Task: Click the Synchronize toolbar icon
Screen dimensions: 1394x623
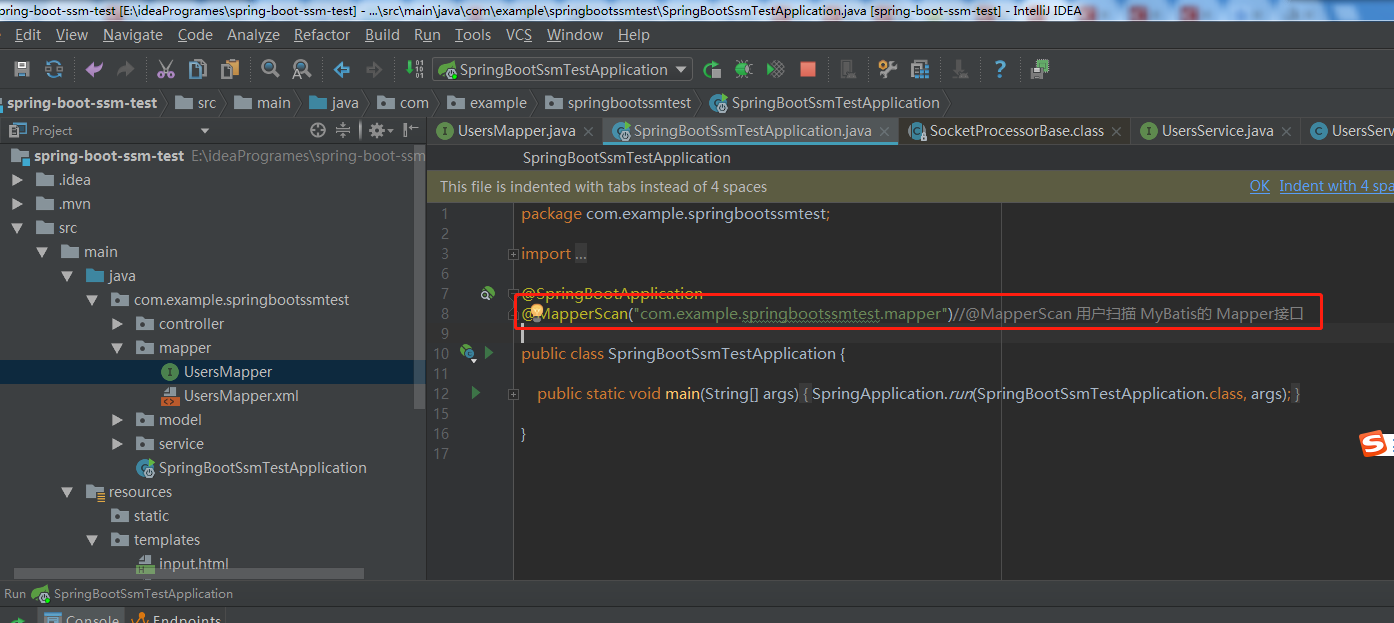Action: pos(54,69)
